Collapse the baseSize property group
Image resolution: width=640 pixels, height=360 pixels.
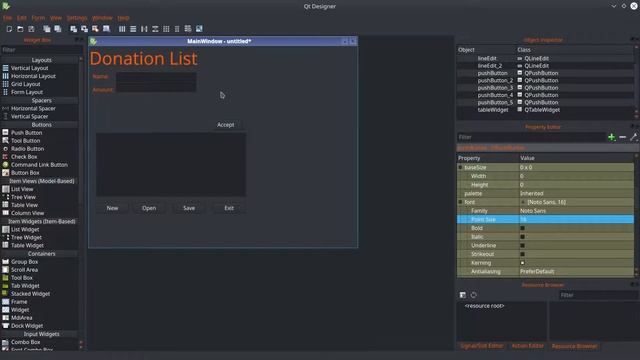point(460,167)
